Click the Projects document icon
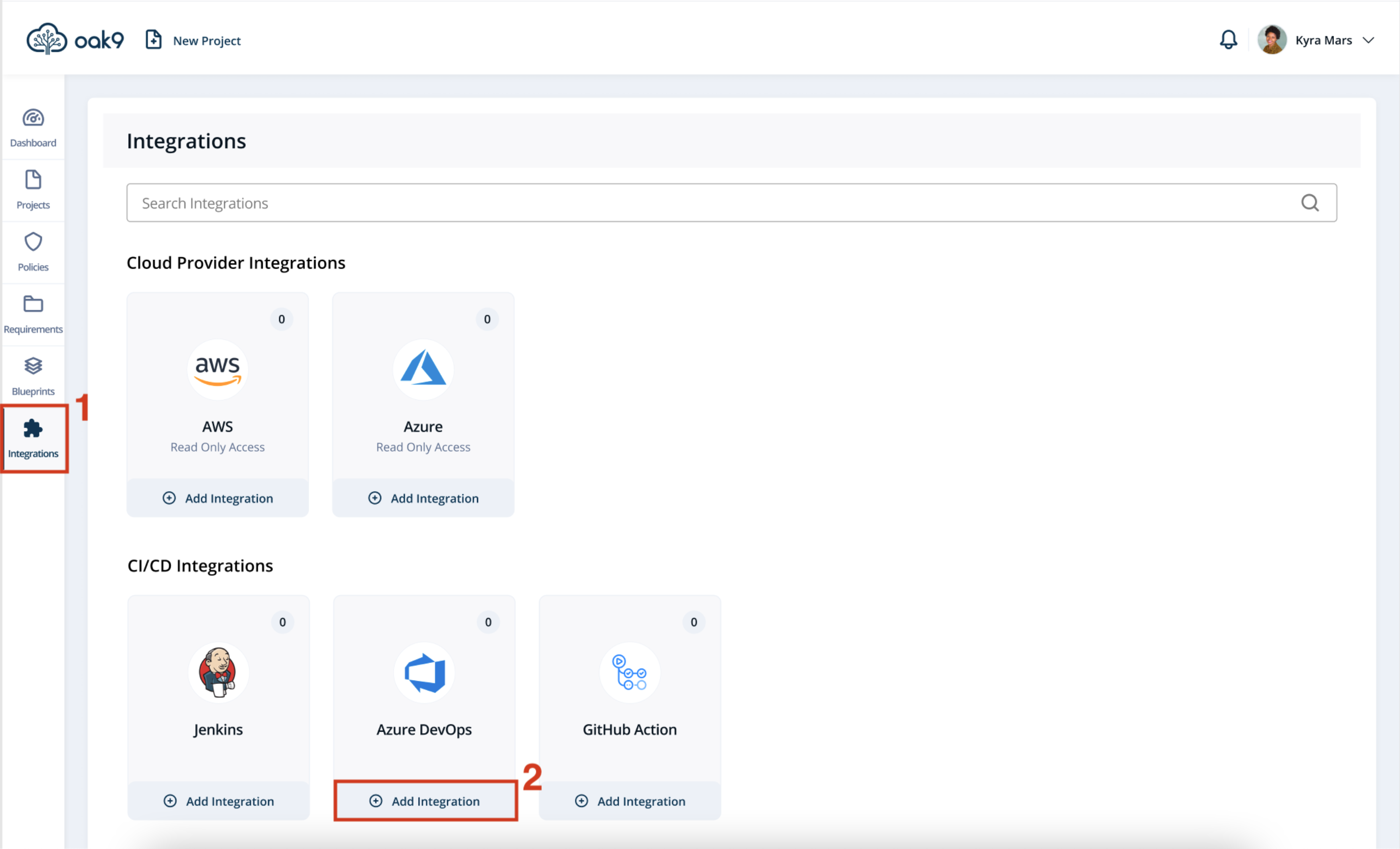This screenshot has height=849, width=1400. 33,179
